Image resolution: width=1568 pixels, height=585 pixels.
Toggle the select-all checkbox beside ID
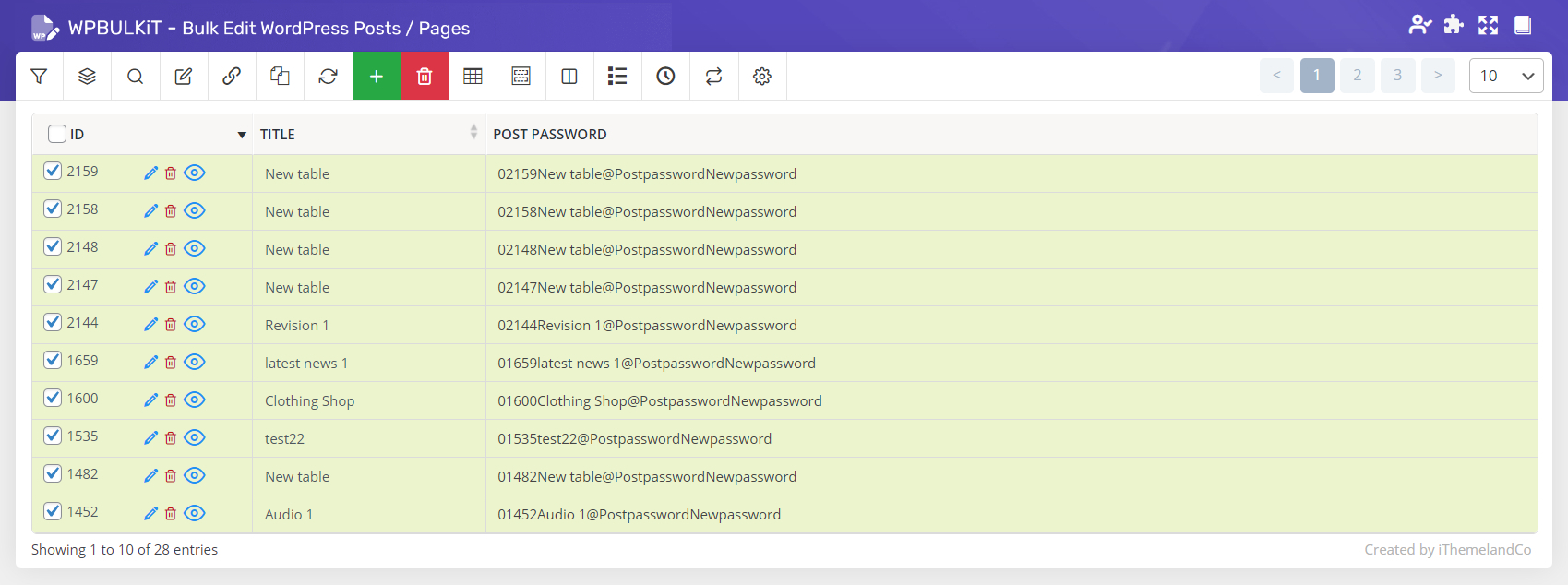tap(57, 134)
